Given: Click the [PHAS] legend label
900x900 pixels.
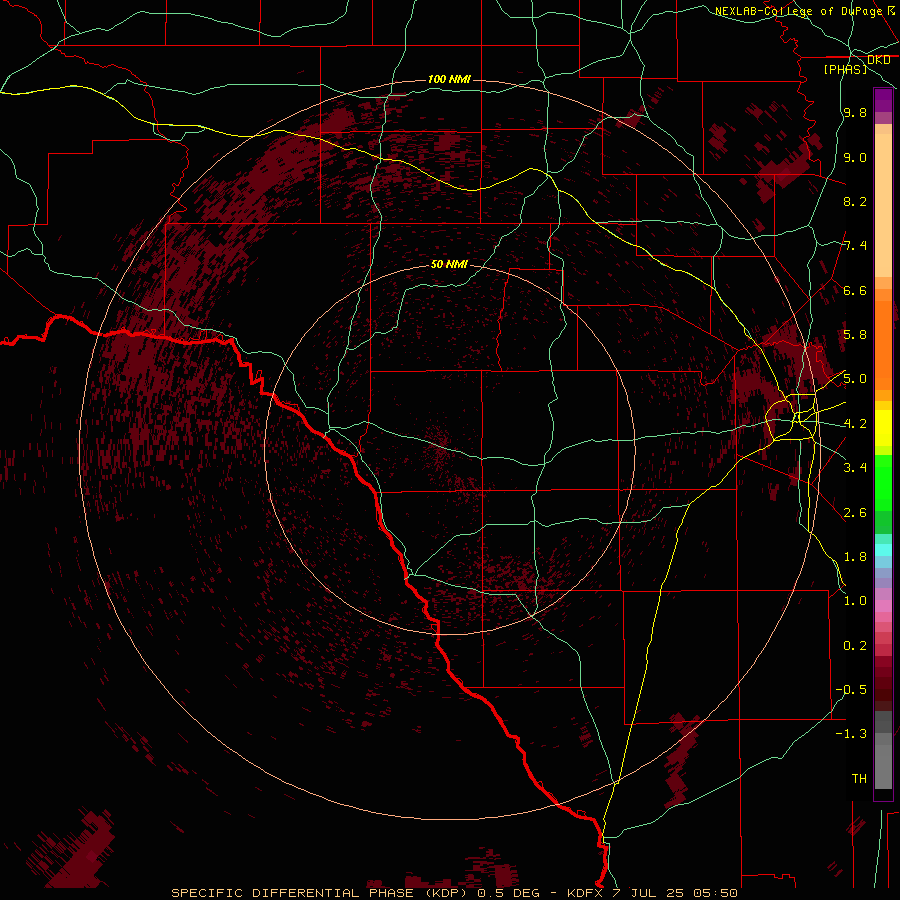Looking at the screenshot, I should [845, 69].
